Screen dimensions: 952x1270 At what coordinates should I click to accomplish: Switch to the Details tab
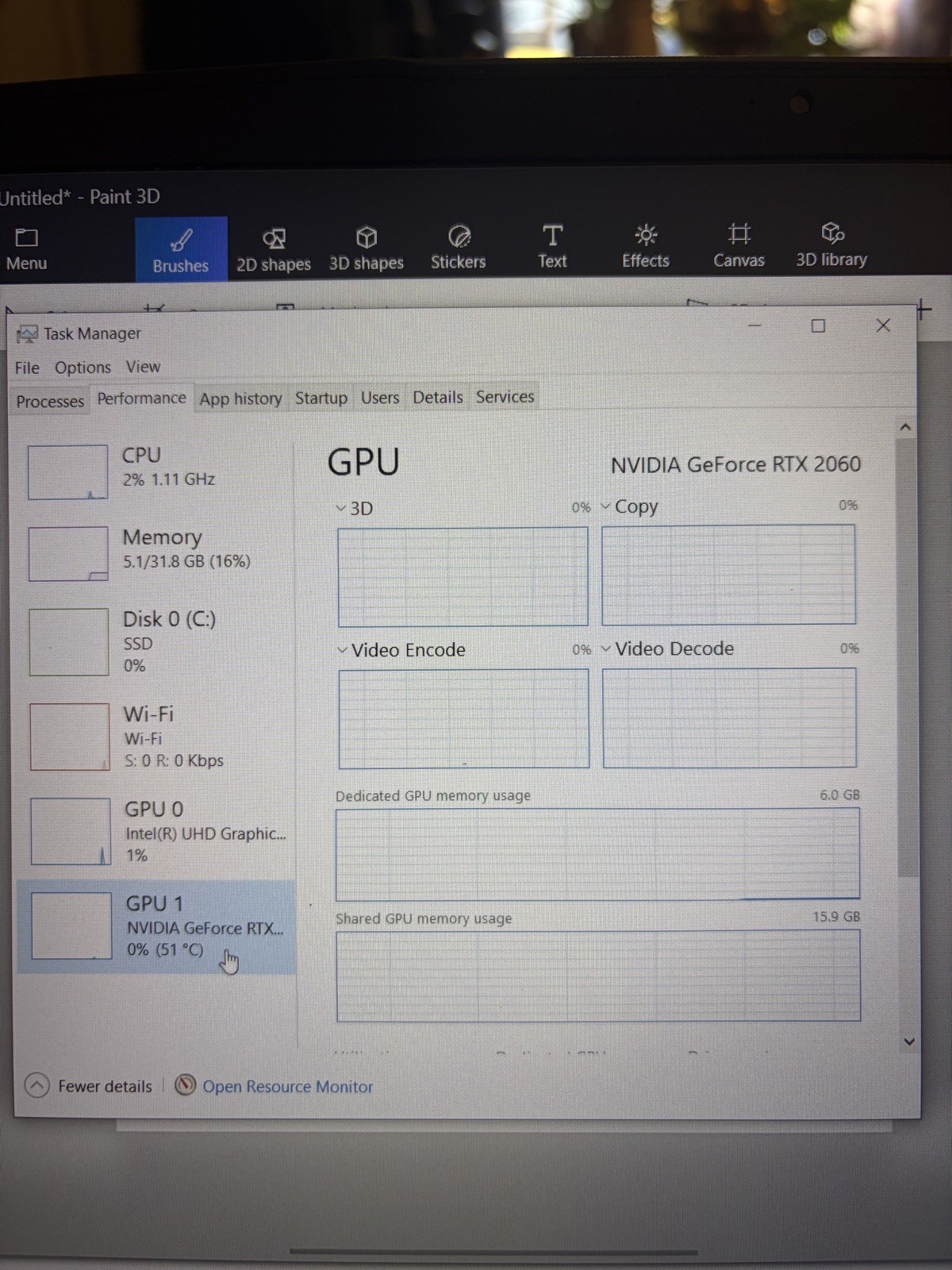pos(438,397)
